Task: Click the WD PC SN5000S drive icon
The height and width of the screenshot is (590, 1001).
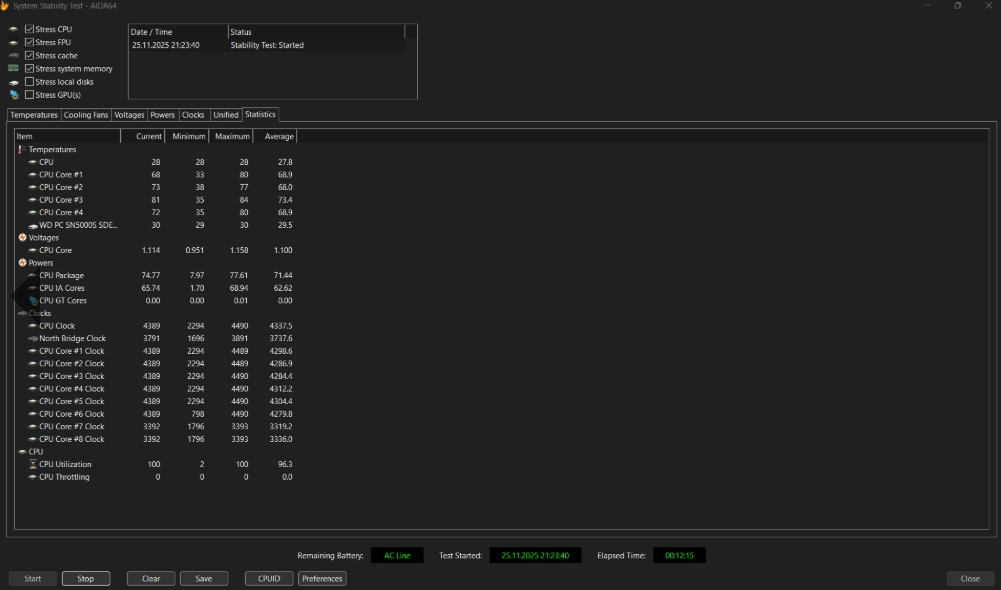Action: pos(33,225)
